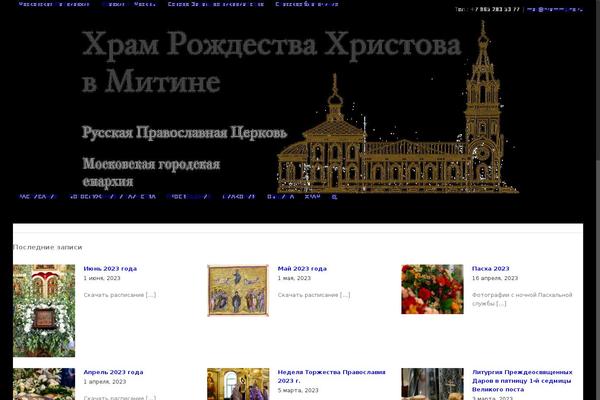Click the search icon in the navigation menu
The image size is (600, 400).
[334, 197]
